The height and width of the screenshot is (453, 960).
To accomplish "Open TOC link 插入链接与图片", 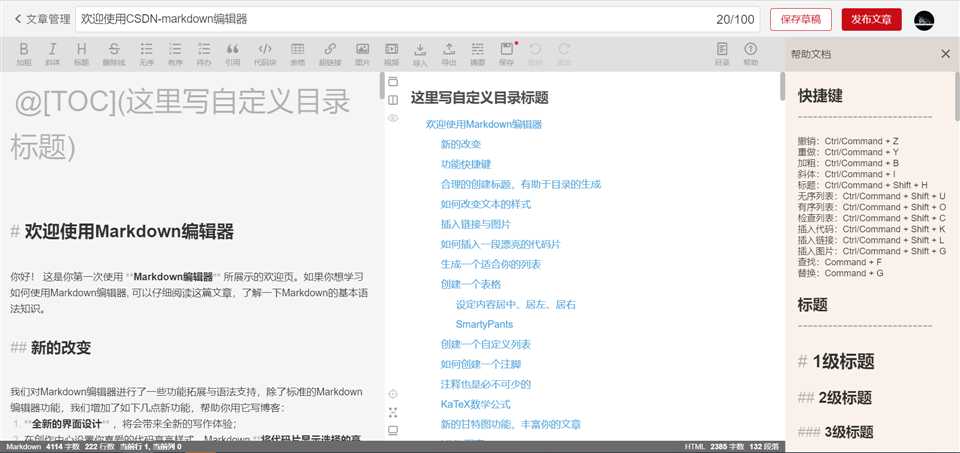I will click(476, 225).
